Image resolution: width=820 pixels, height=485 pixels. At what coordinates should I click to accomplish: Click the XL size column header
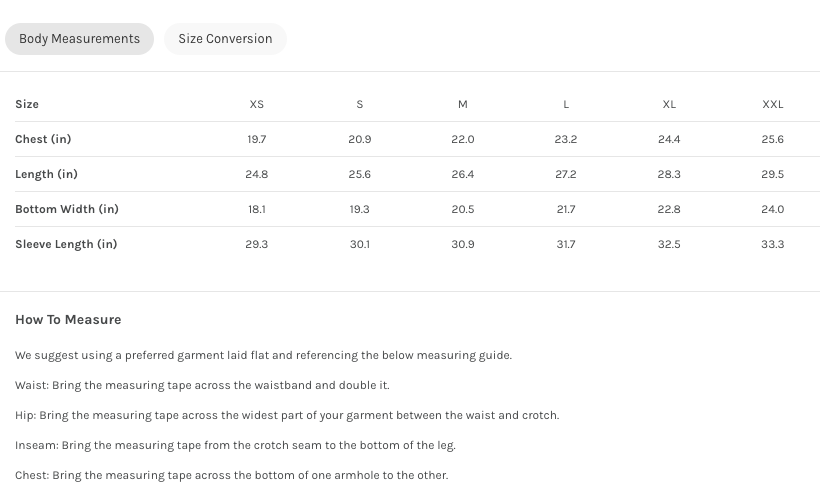(669, 104)
